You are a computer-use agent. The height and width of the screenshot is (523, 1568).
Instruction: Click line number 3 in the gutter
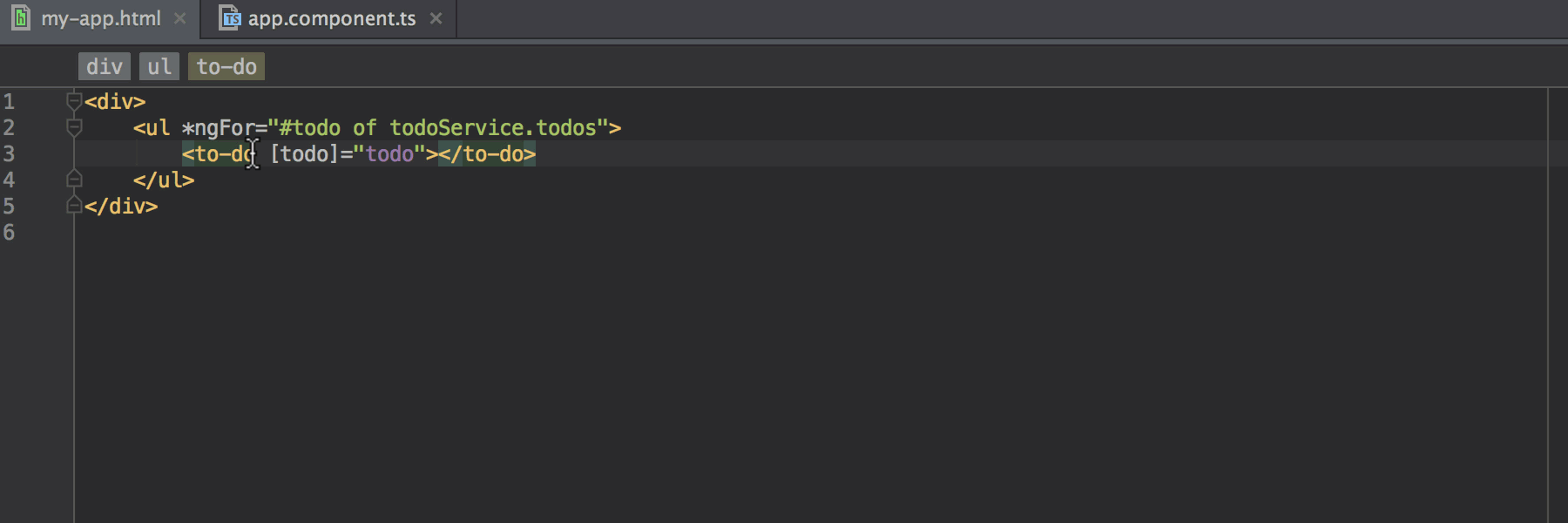(x=9, y=153)
